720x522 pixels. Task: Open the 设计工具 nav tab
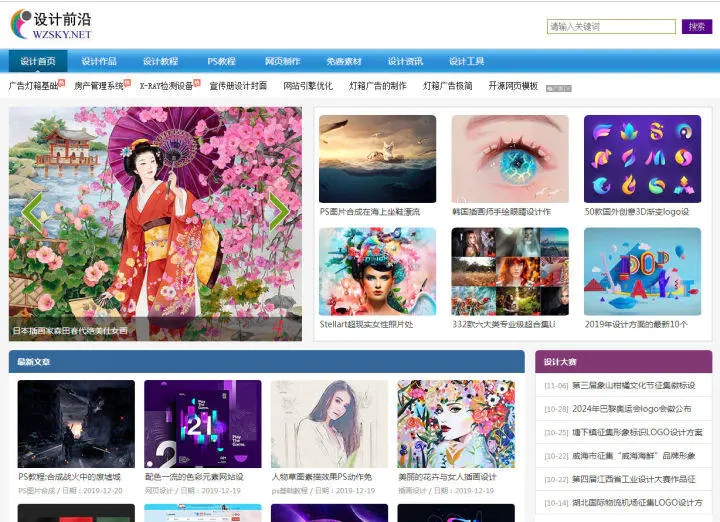[467, 61]
